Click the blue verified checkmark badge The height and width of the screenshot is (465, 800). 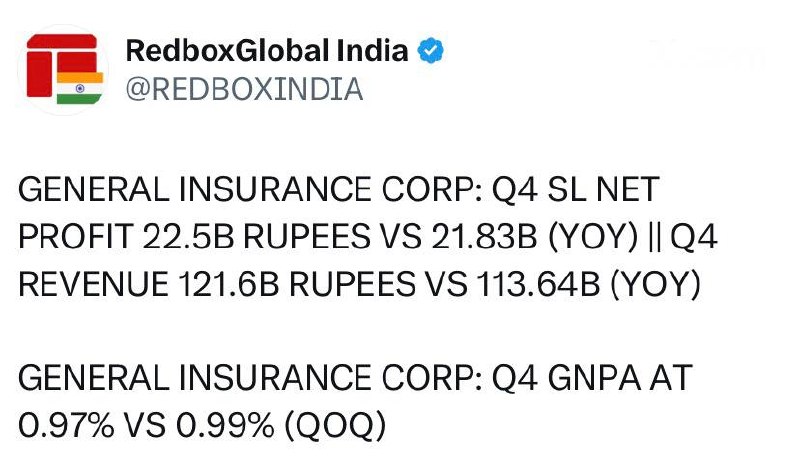430,51
